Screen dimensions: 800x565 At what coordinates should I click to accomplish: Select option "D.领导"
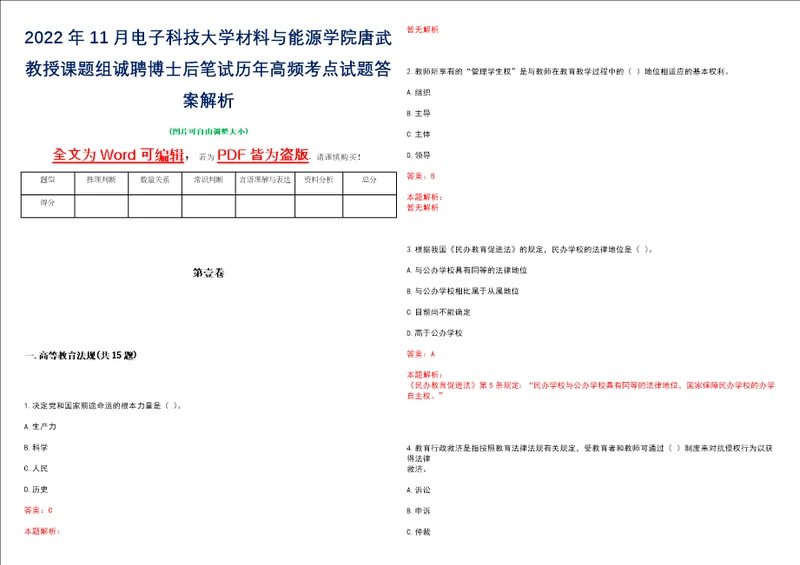click(418, 155)
